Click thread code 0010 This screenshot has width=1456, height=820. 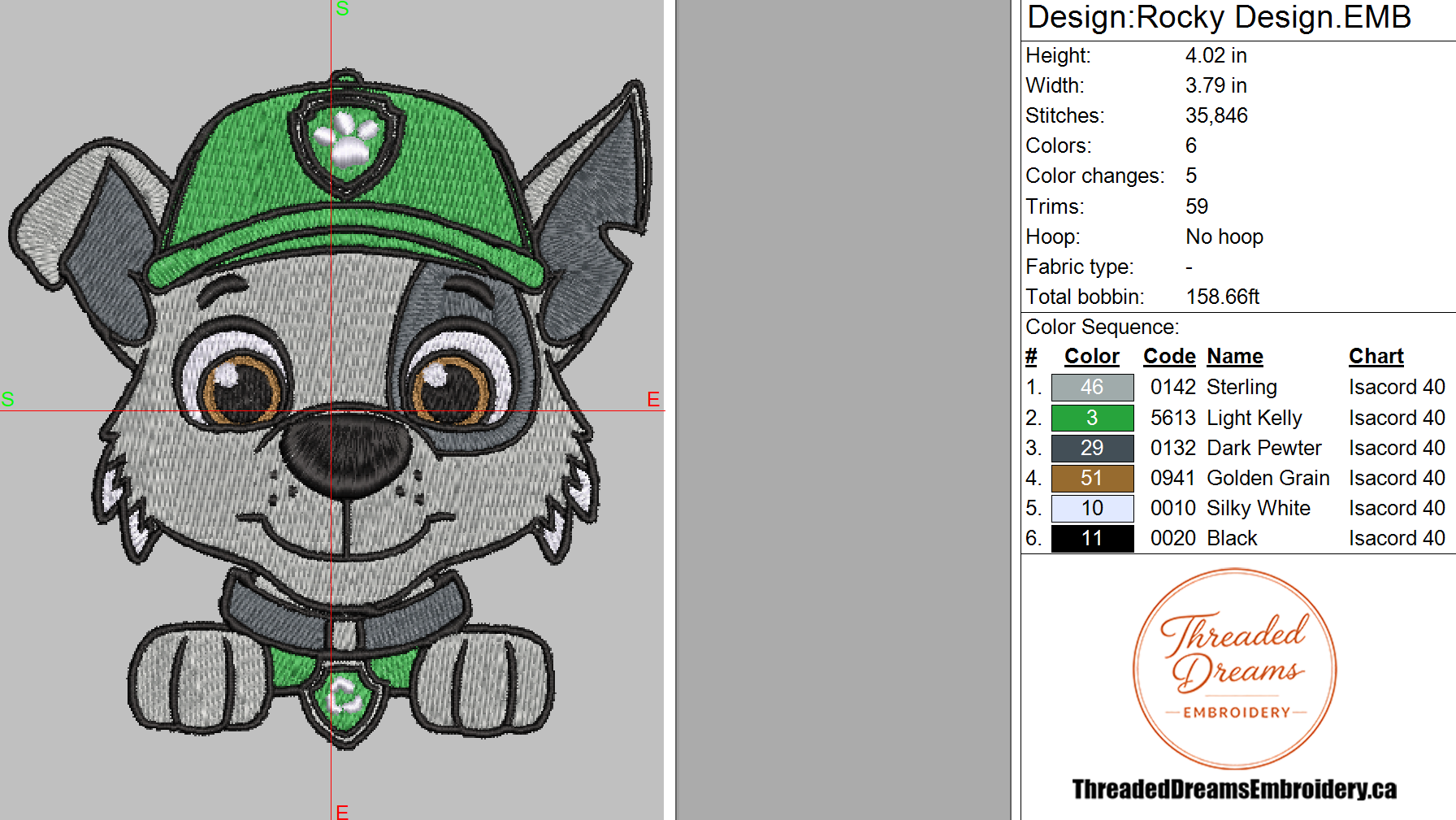click(x=1173, y=508)
